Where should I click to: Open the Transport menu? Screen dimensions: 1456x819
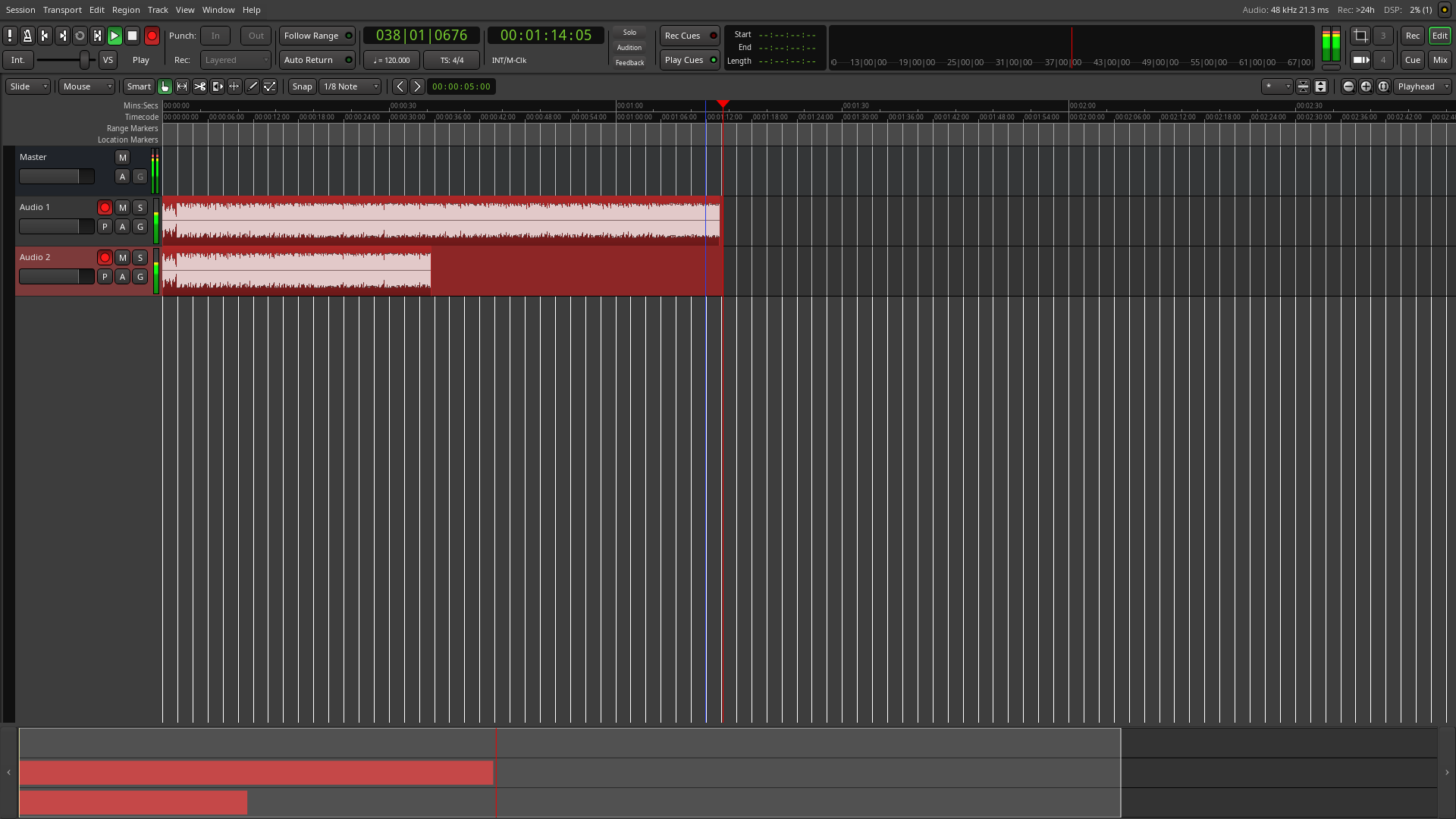(62, 10)
